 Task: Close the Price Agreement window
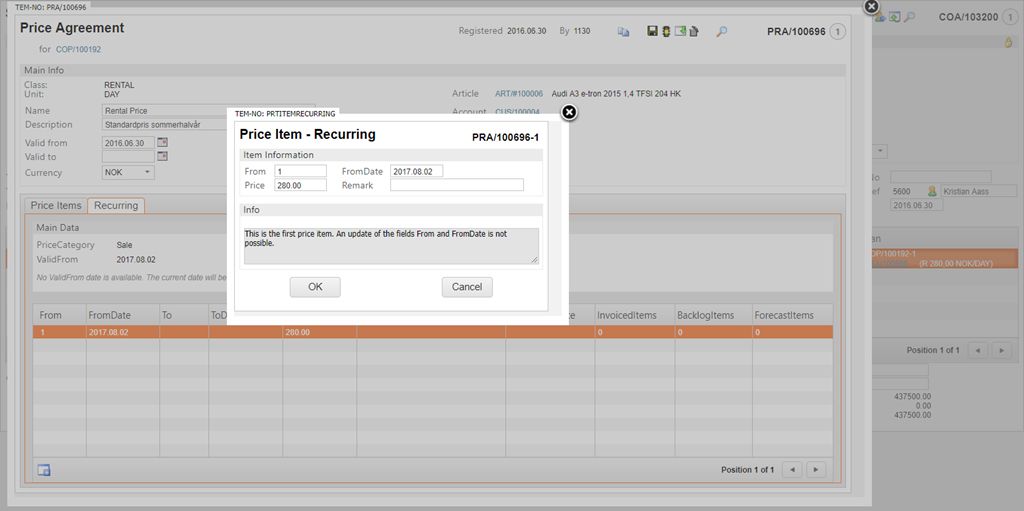[x=871, y=6]
